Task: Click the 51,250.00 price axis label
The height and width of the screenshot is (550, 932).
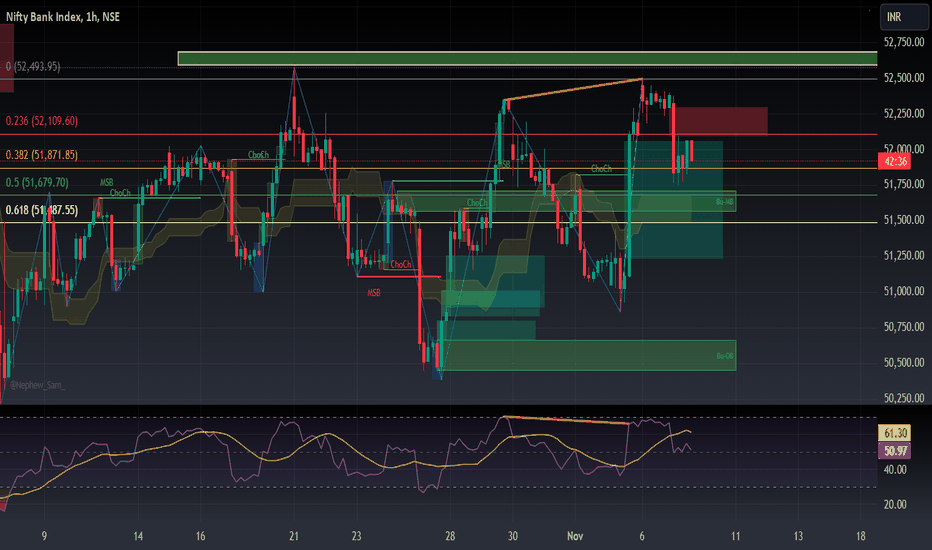Action: coord(903,256)
